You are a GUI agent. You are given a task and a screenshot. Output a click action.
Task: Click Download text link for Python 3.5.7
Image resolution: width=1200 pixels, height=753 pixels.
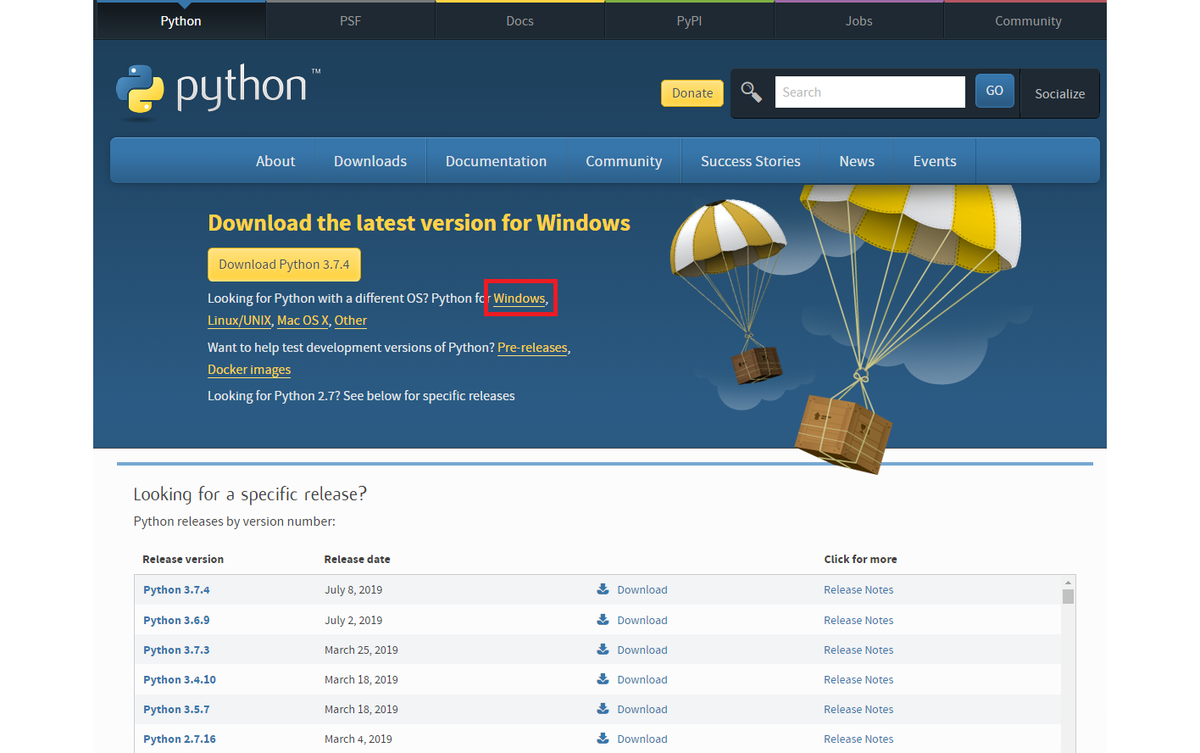click(642, 709)
